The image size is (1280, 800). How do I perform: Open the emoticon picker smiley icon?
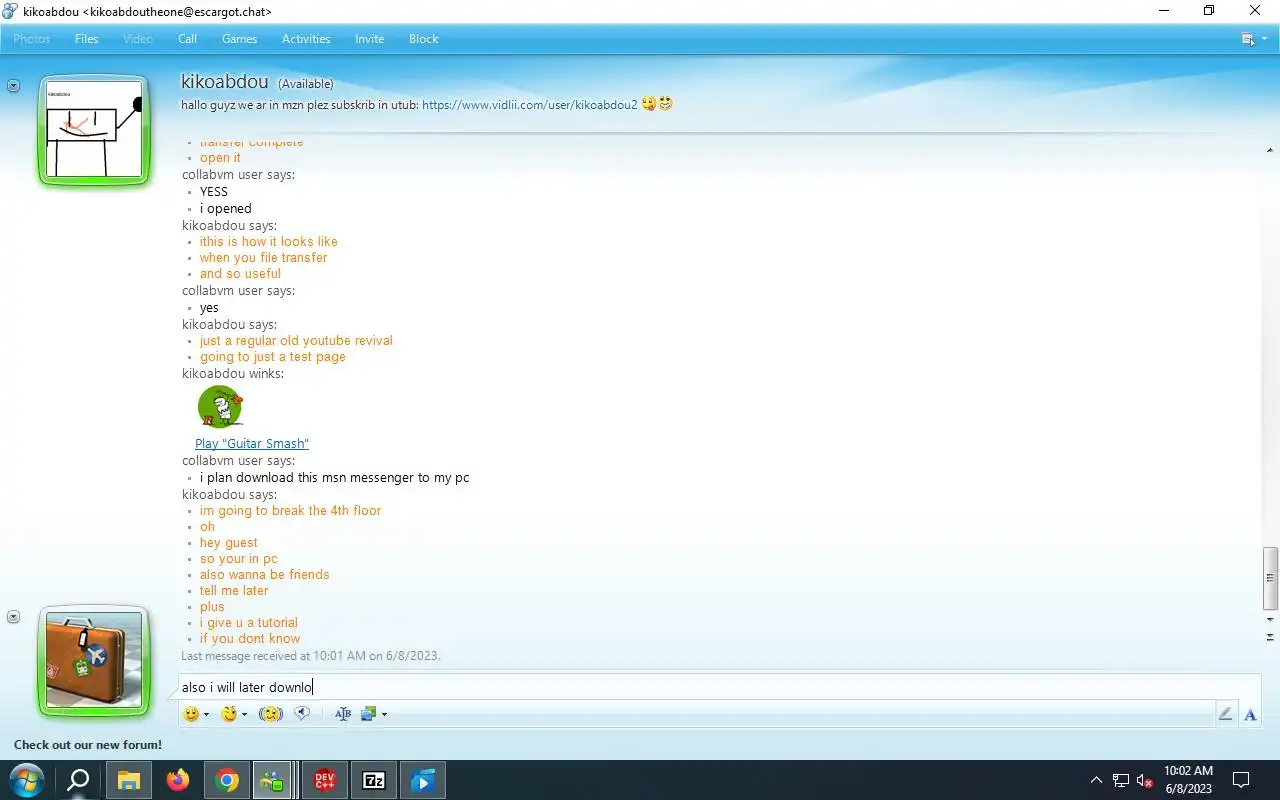(191, 714)
